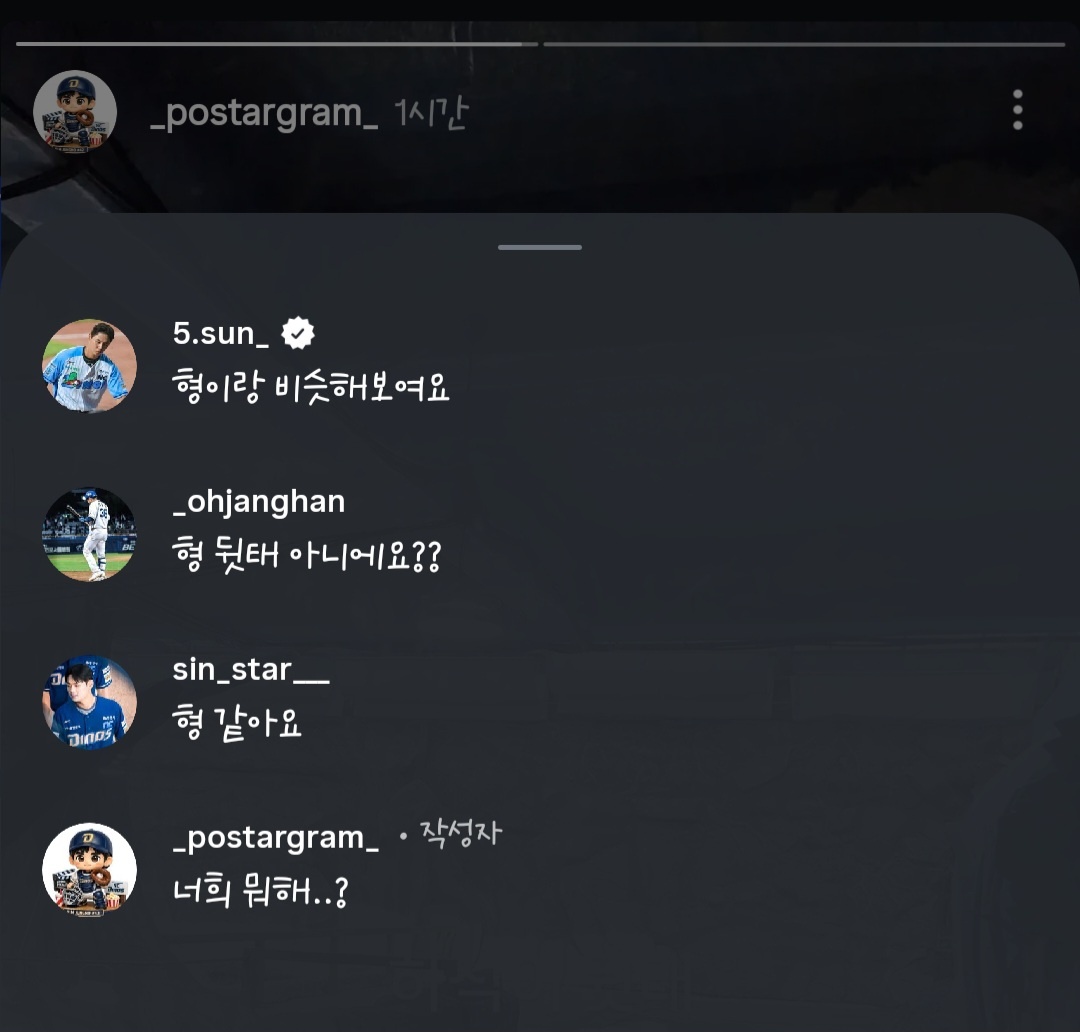Tap the story author avatar in the header

pyautogui.click(x=75, y=112)
